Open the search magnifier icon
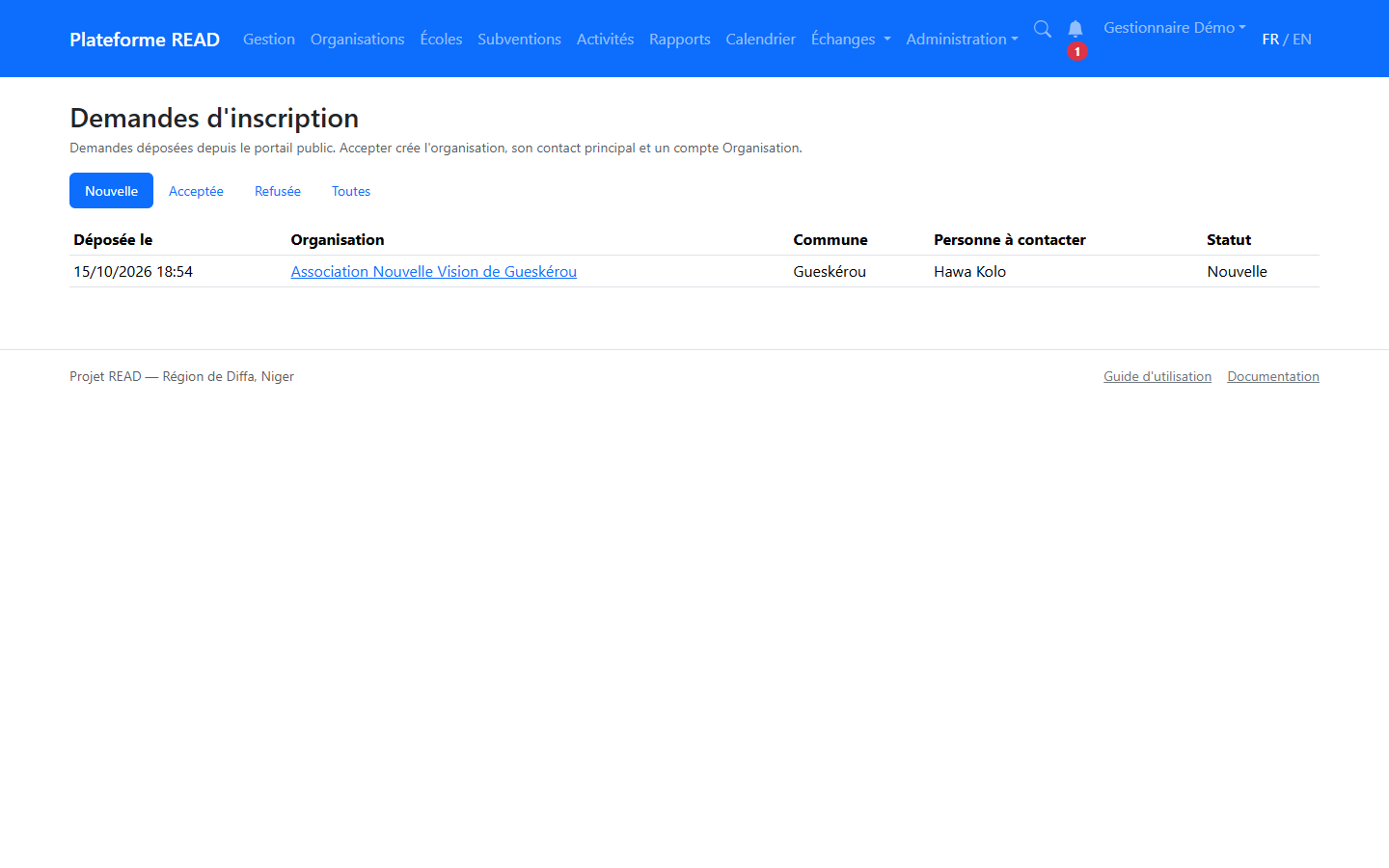 coord(1043,29)
